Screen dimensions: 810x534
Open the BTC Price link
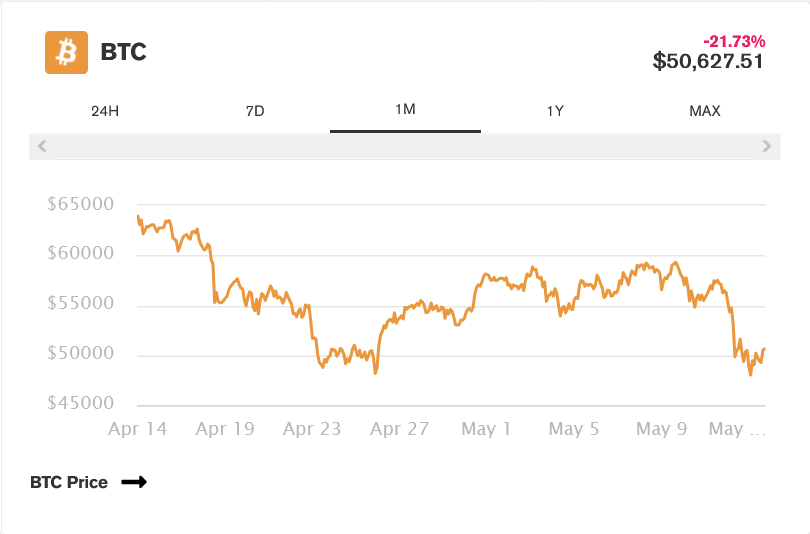(69, 482)
